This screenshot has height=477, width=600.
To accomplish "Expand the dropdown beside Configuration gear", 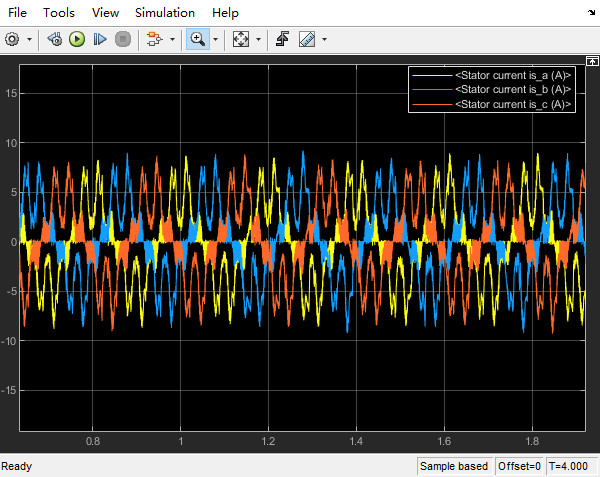I will 29,40.
